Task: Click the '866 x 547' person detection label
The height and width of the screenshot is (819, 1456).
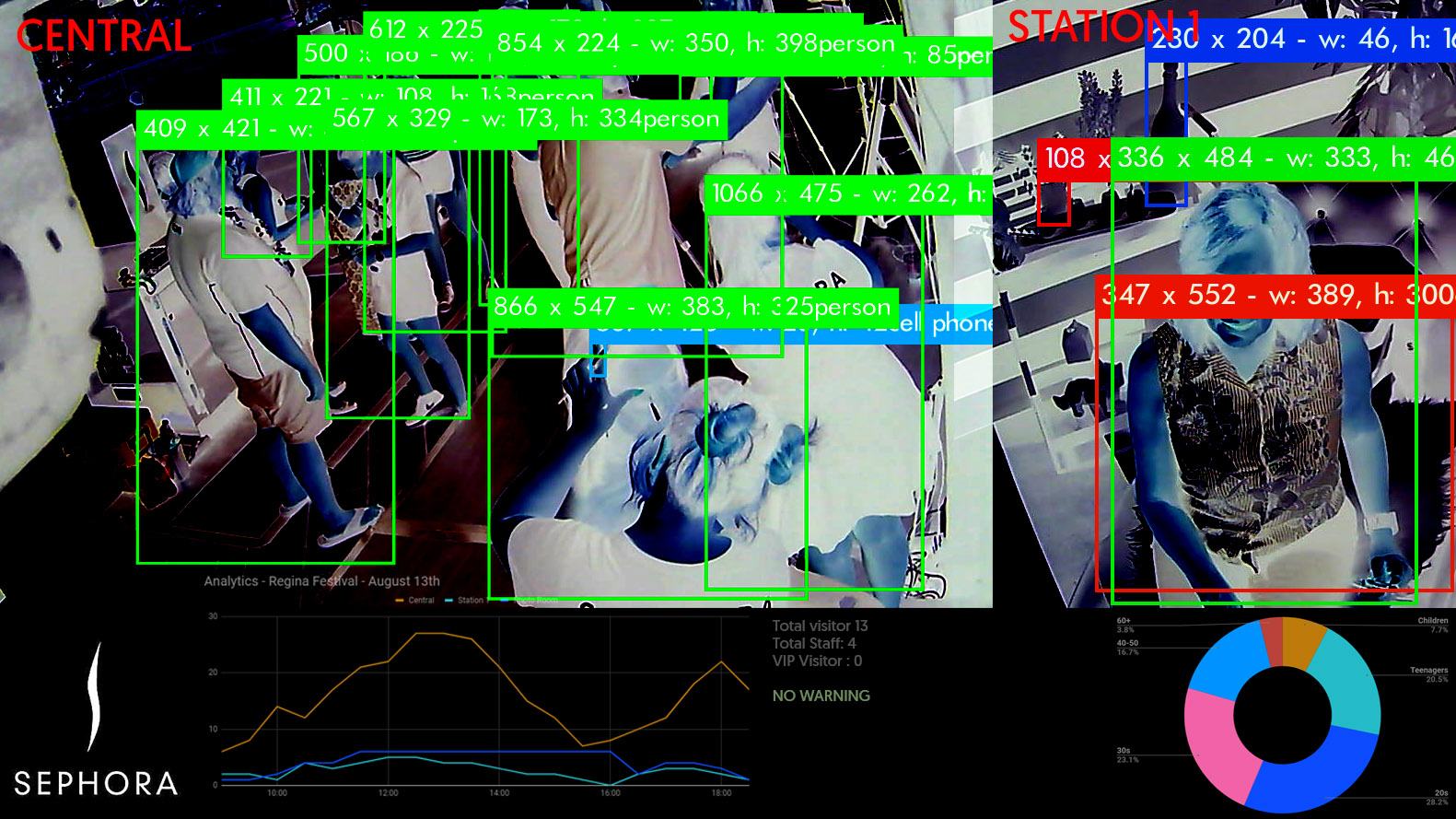Action: [693, 307]
